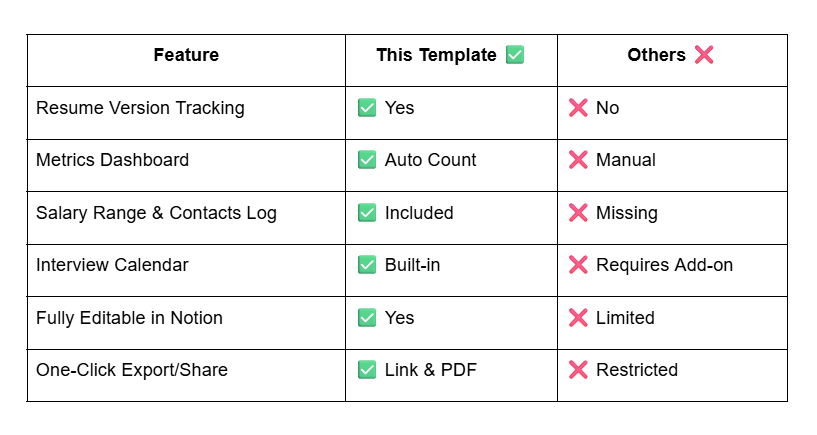The height and width of the screenshot is (435, 817).
Task: Select the Resume Version Tracking cell
Action: [x=140, y=108]
